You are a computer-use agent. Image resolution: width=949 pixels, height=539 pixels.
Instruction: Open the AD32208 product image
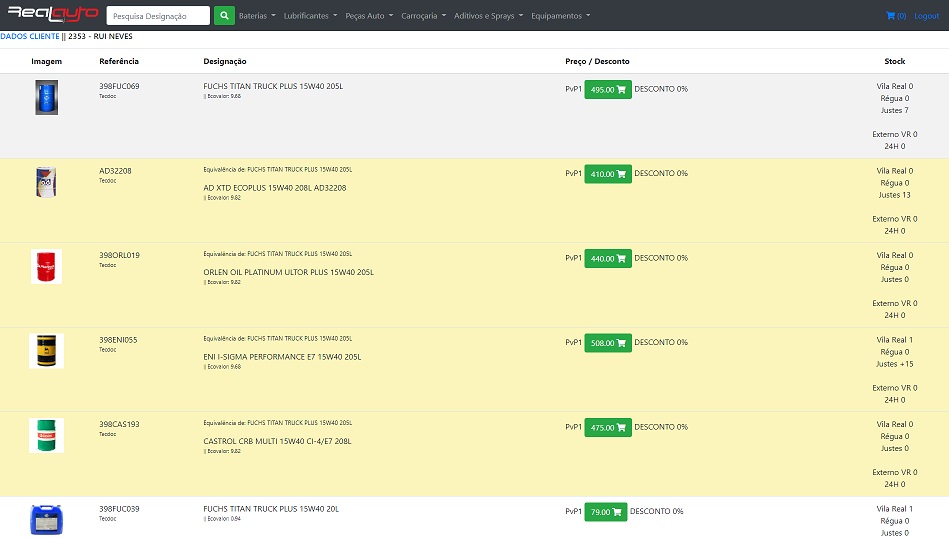(x=47, y=181)
